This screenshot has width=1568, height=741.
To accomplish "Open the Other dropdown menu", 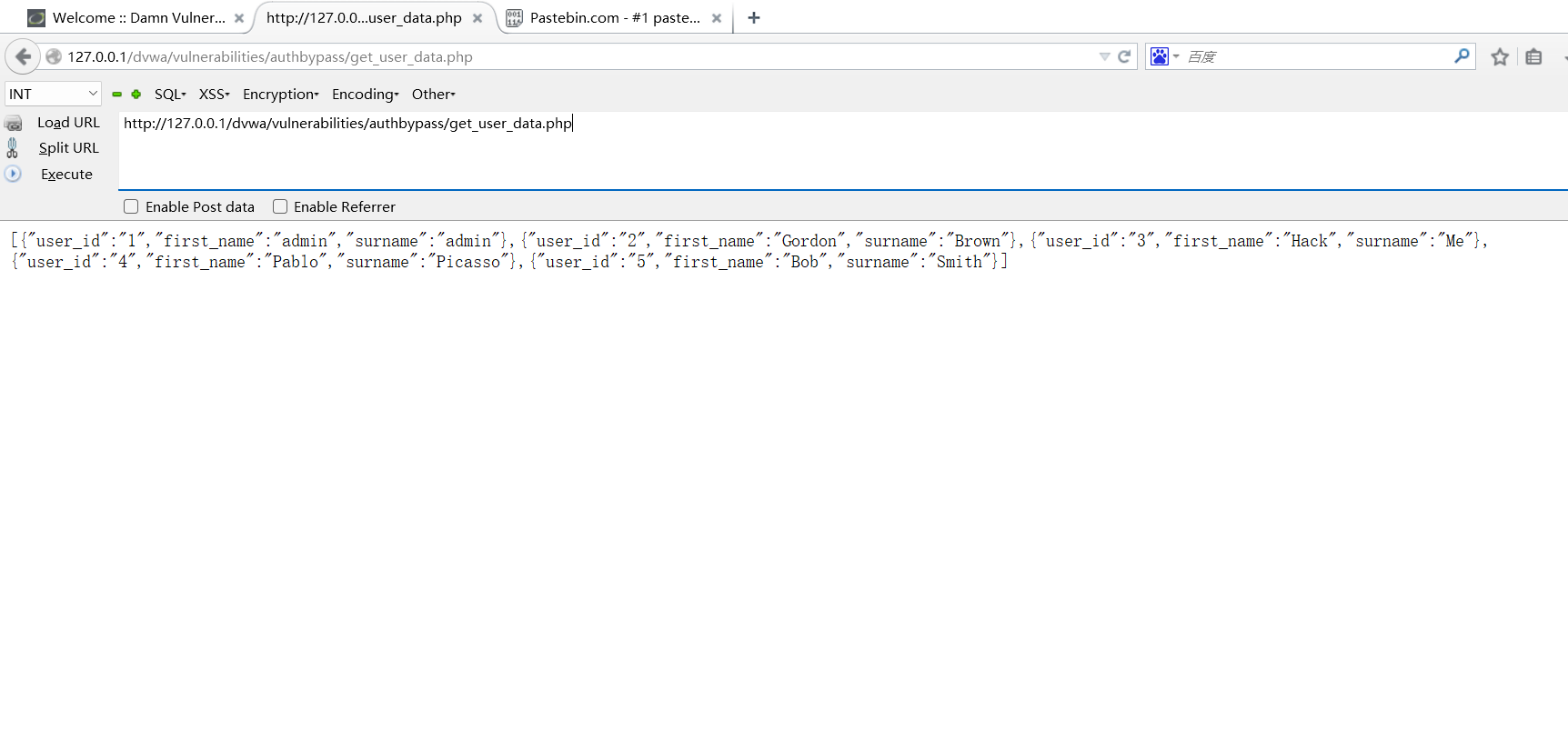I will pos(434,95).
